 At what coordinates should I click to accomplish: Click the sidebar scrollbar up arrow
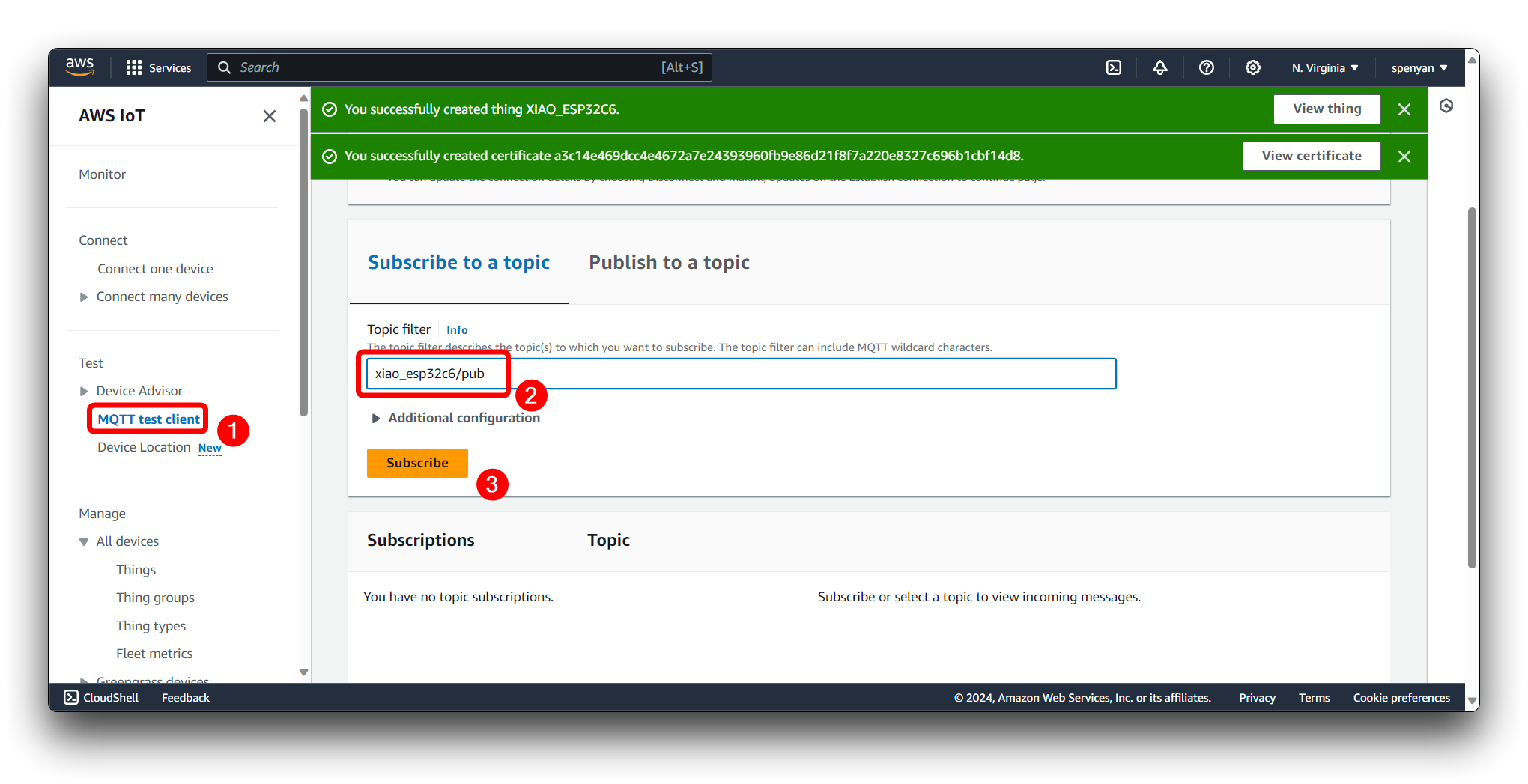click(x=303, y=98)
